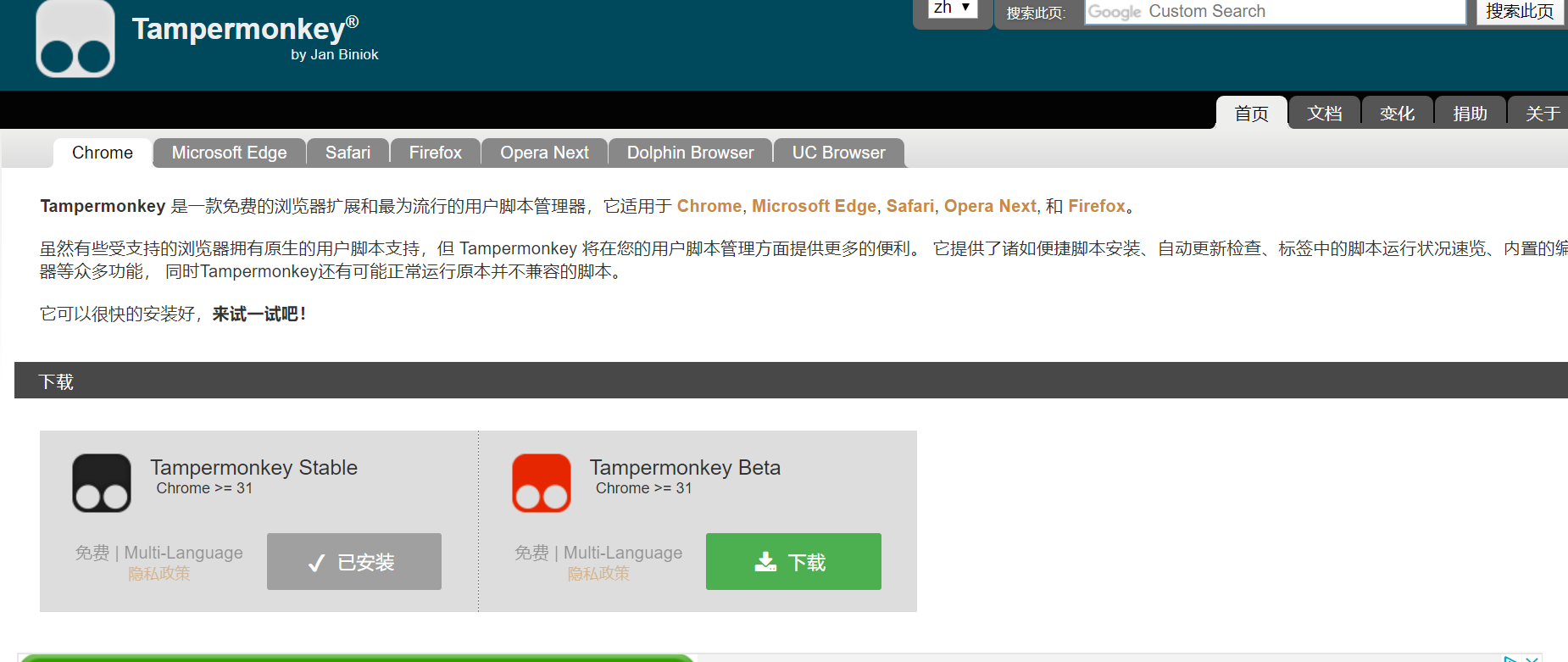Click the 搜索此页 search button
The image size is (1568, 662).
coord(1520,12)
